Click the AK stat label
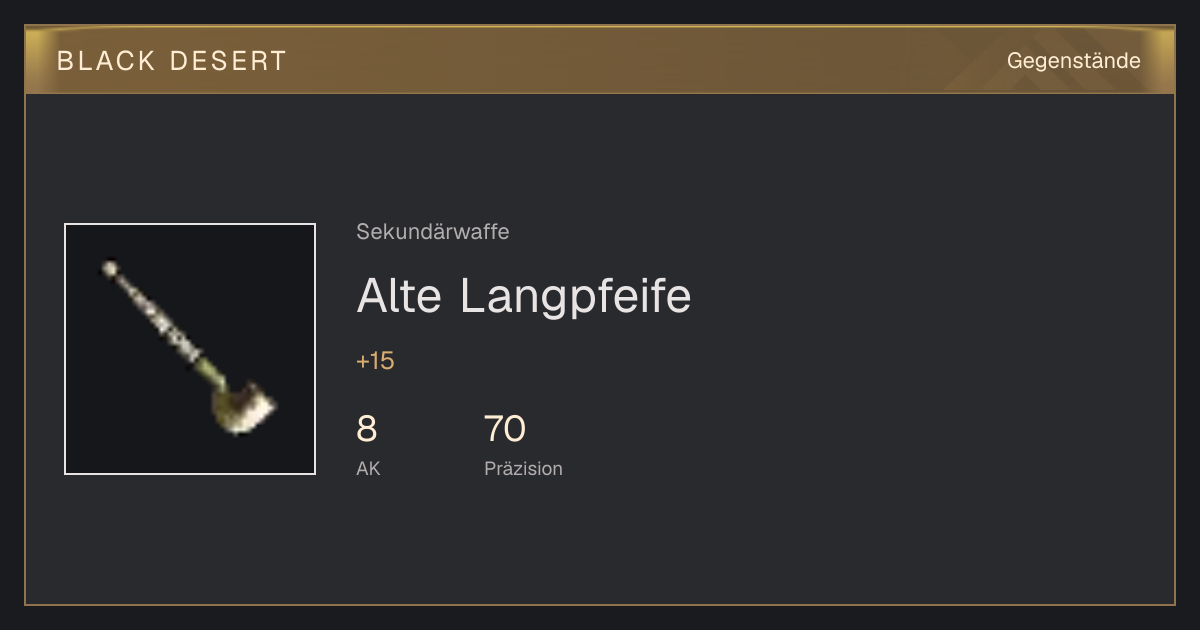 [368, 468]
